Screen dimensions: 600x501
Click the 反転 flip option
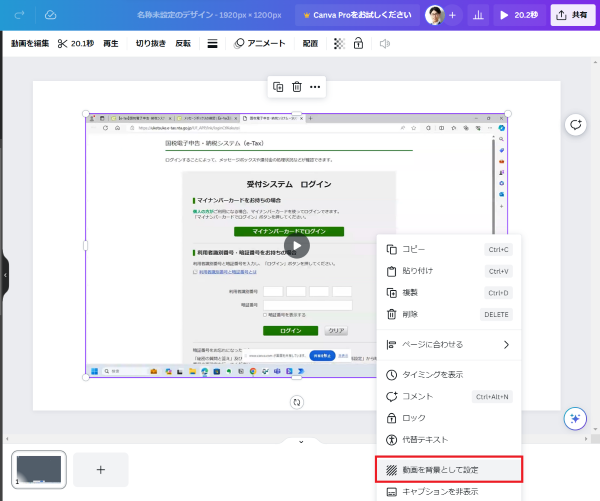tap(183, 44)
